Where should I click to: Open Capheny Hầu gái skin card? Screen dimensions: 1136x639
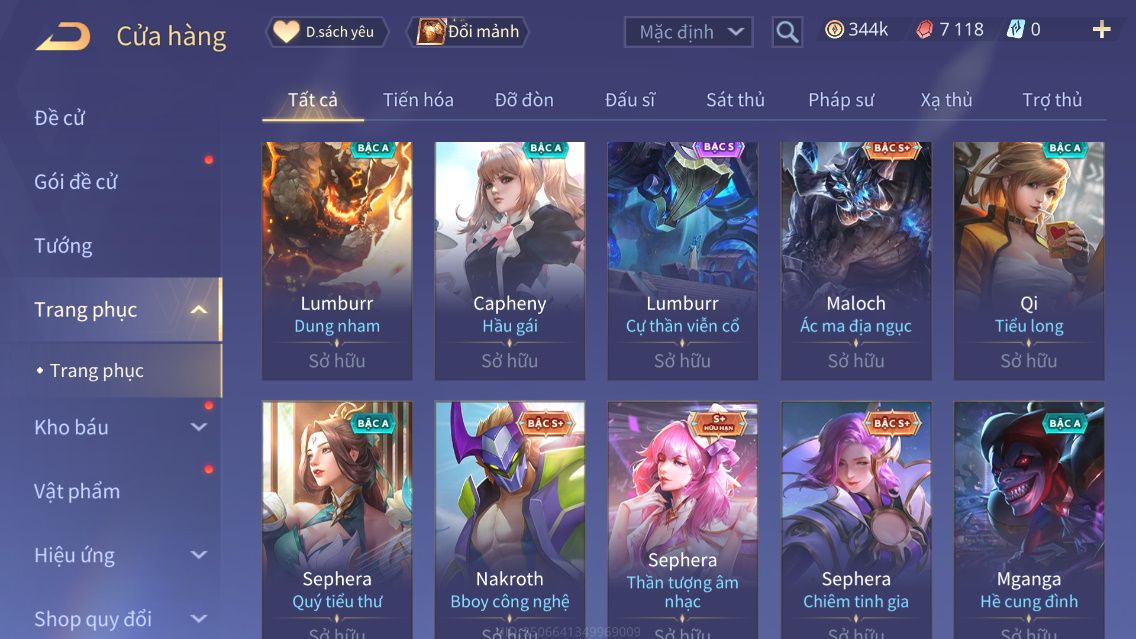tap(509, 261)
